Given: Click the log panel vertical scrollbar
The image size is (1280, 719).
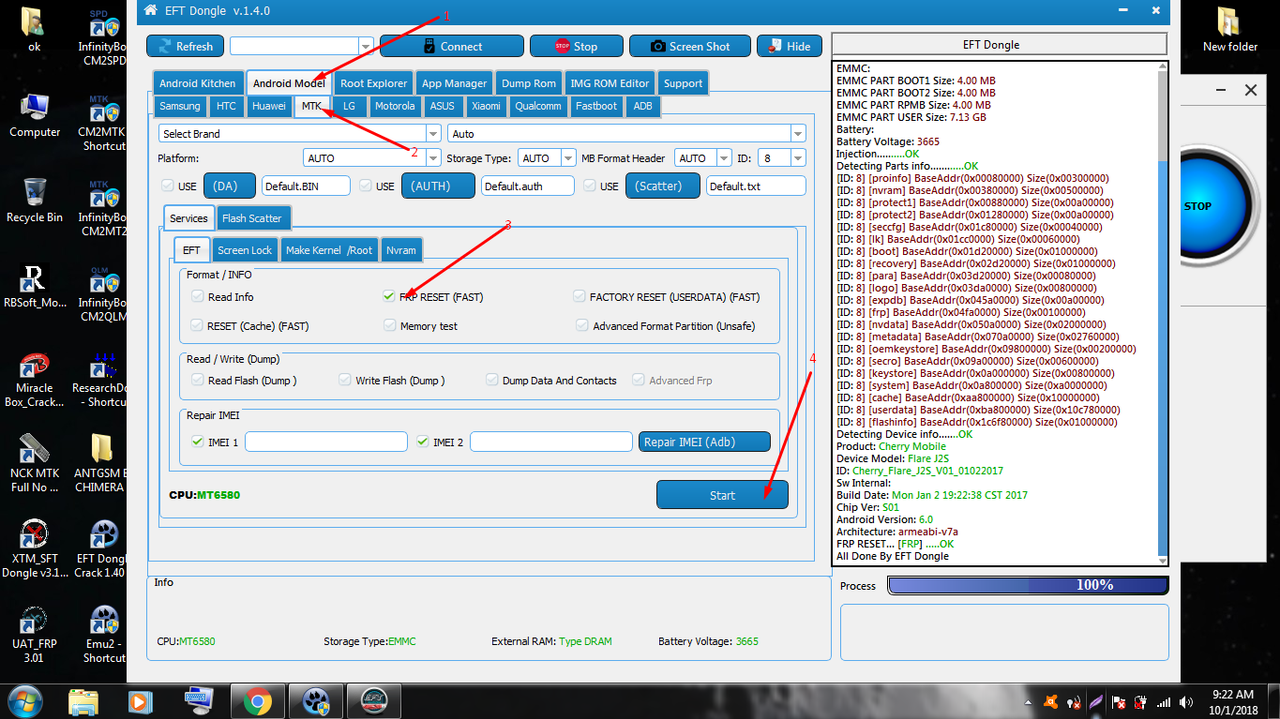Looking at the screenshot, I should point(1162,313).
